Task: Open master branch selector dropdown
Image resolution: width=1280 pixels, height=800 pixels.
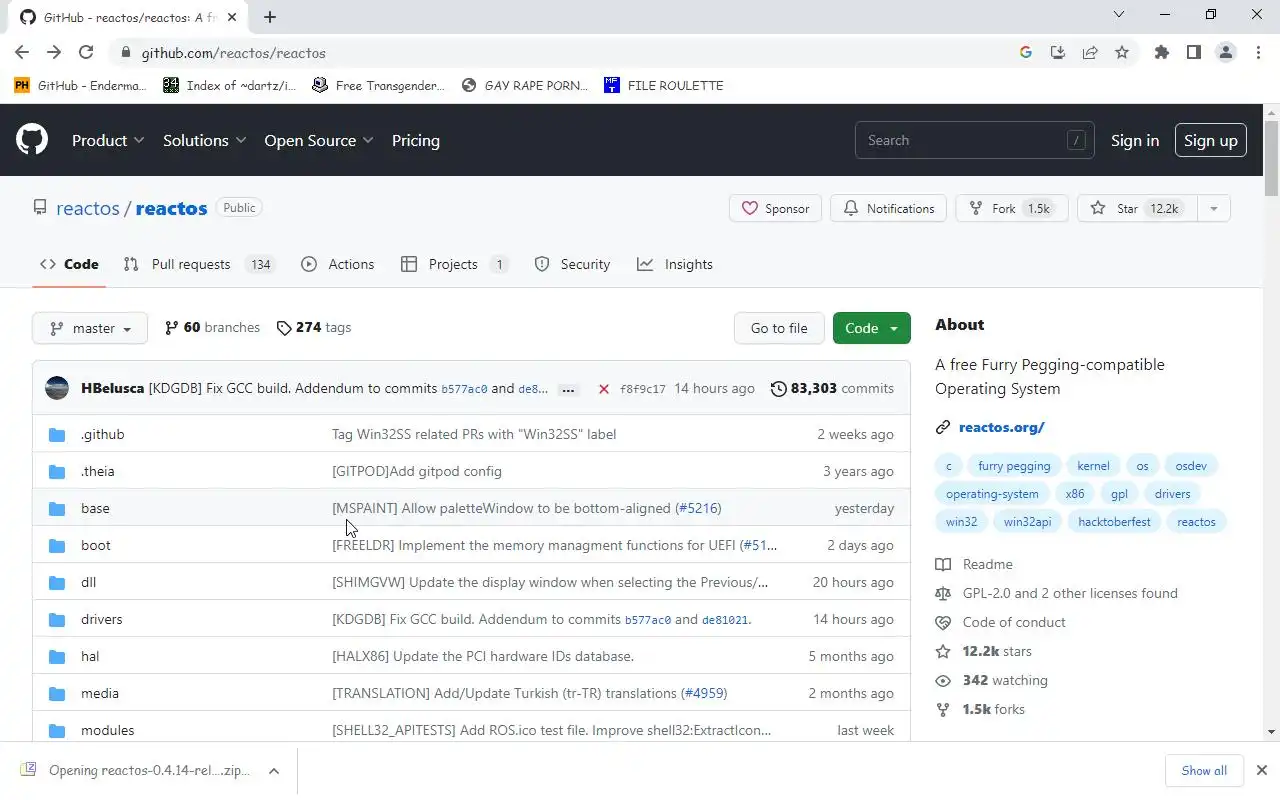Action: [x=90, y=328]
